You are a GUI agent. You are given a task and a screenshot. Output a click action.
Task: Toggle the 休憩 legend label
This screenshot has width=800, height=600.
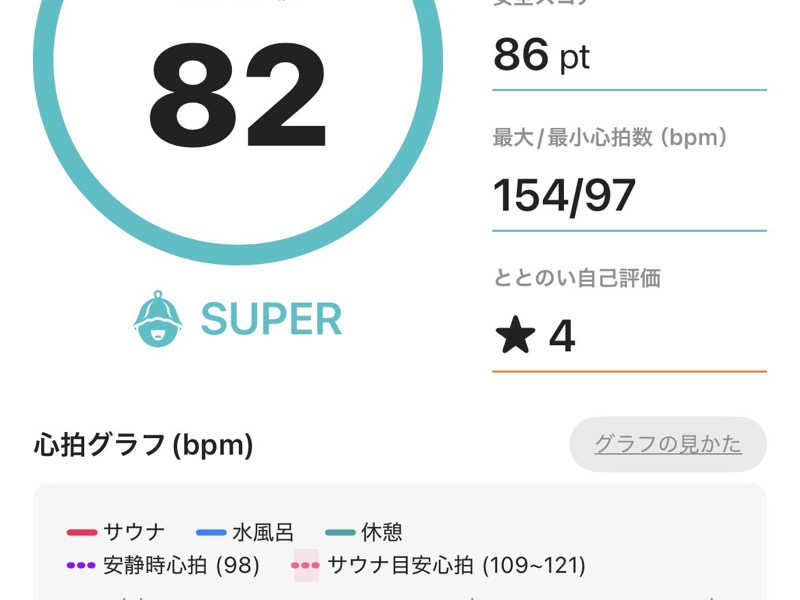pyautogui.click(x=382, y=532)
